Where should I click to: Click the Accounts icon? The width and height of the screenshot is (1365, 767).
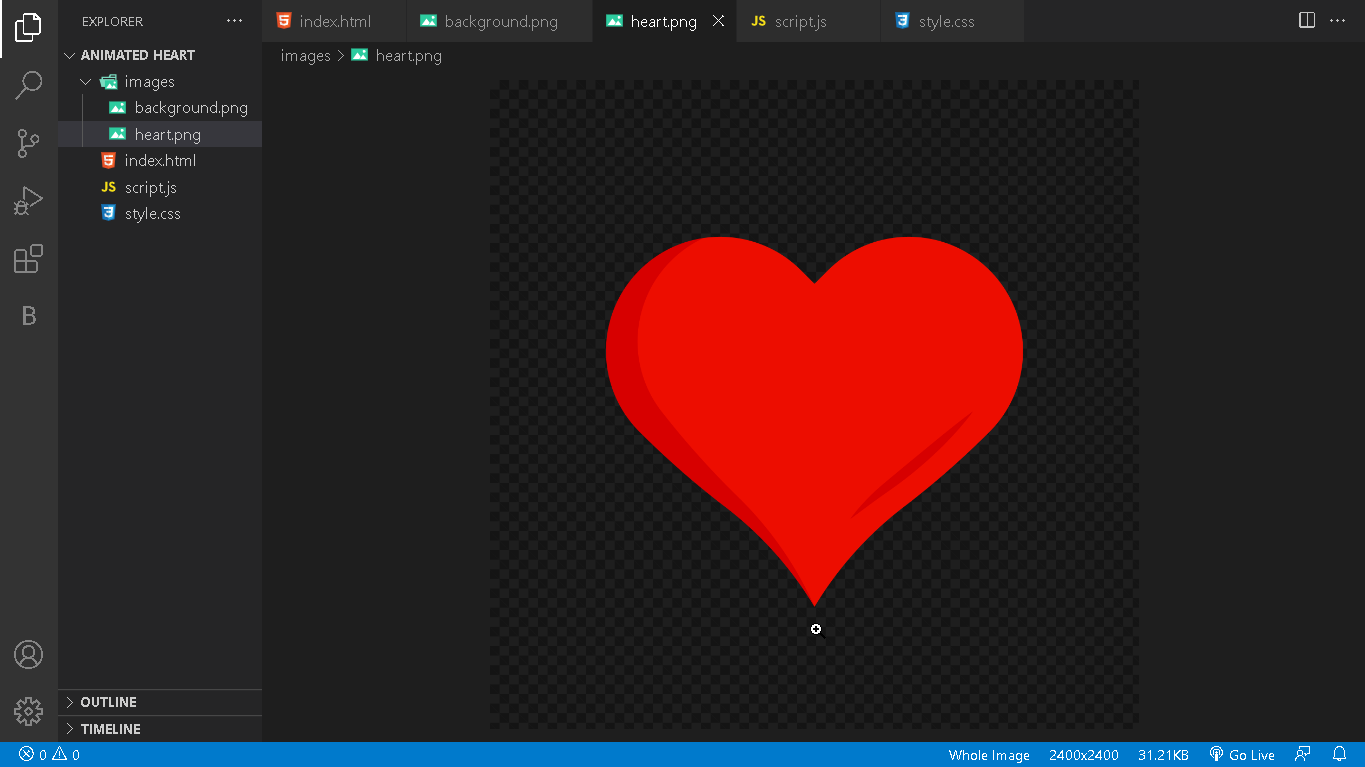(x=28, y=655)
